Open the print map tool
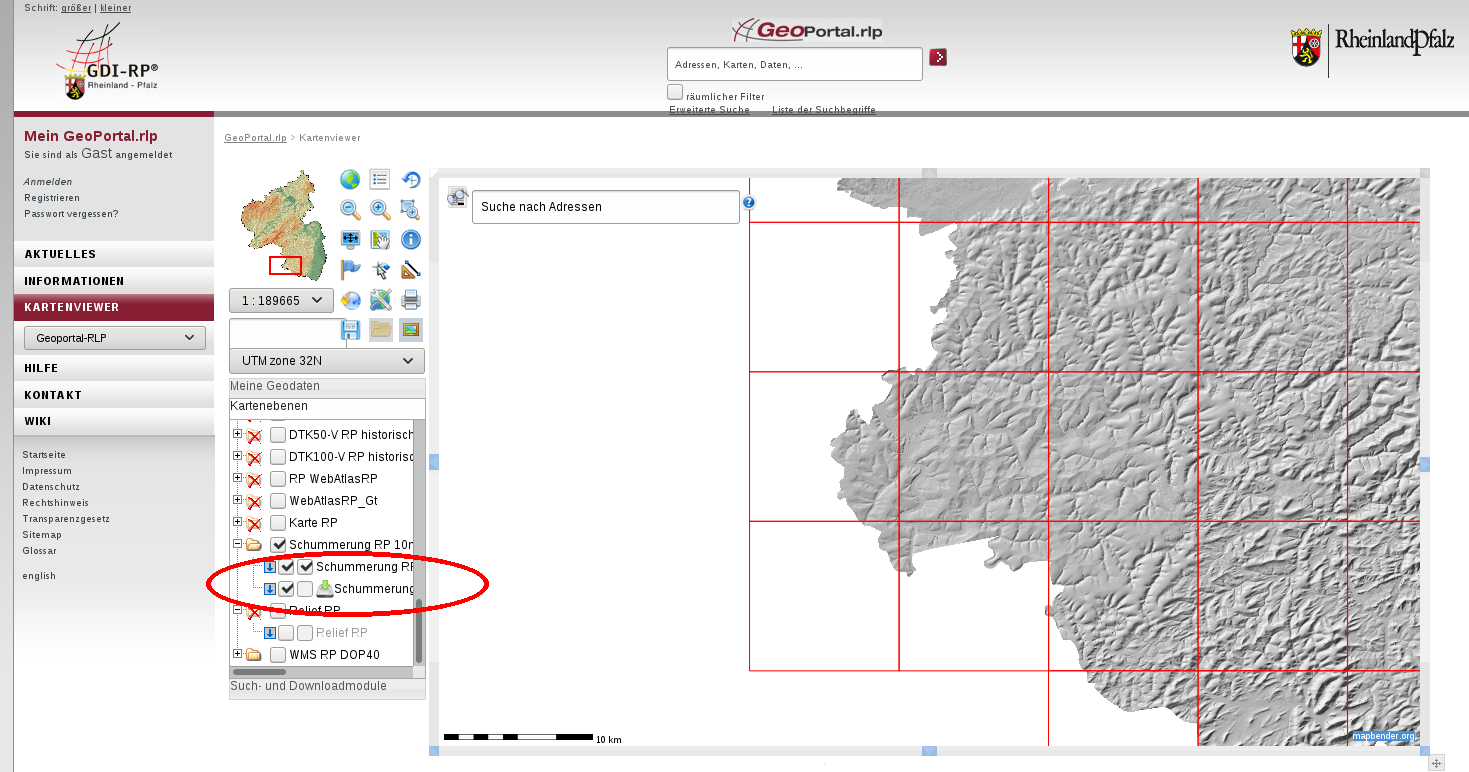Screen dimensions: 1469x772 pyautogui.click(x=410, y=299)
